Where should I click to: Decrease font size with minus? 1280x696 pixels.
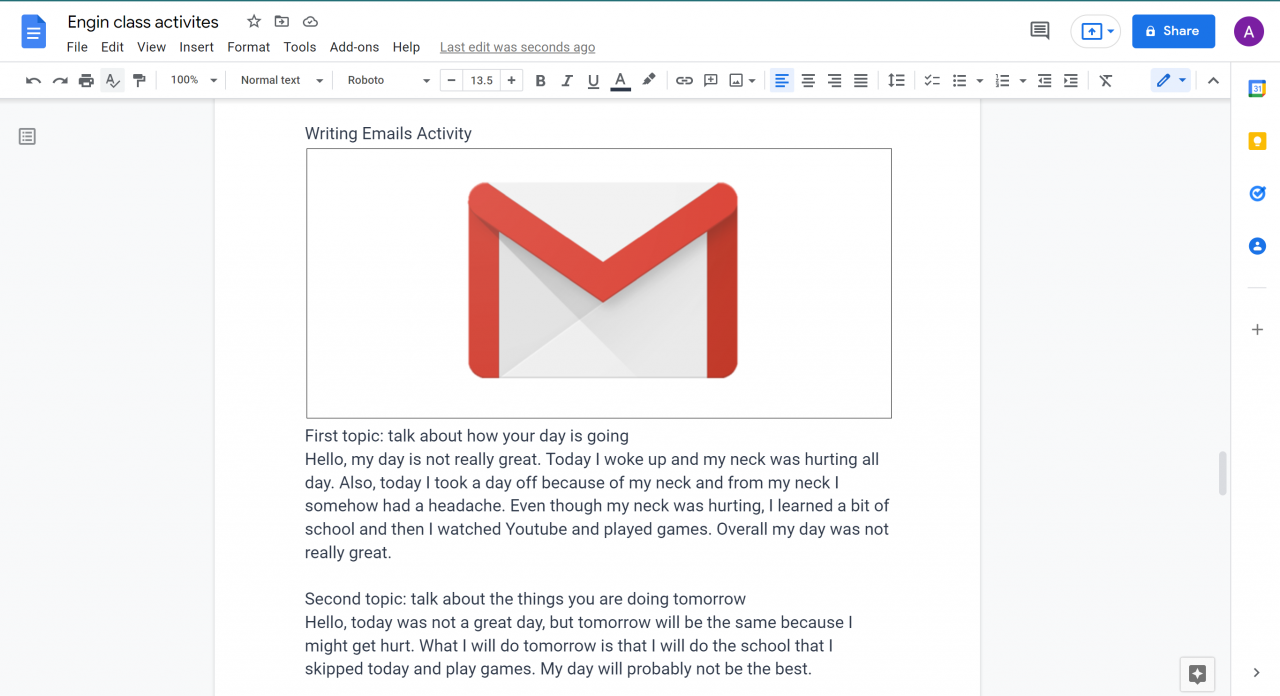[452, 80]
